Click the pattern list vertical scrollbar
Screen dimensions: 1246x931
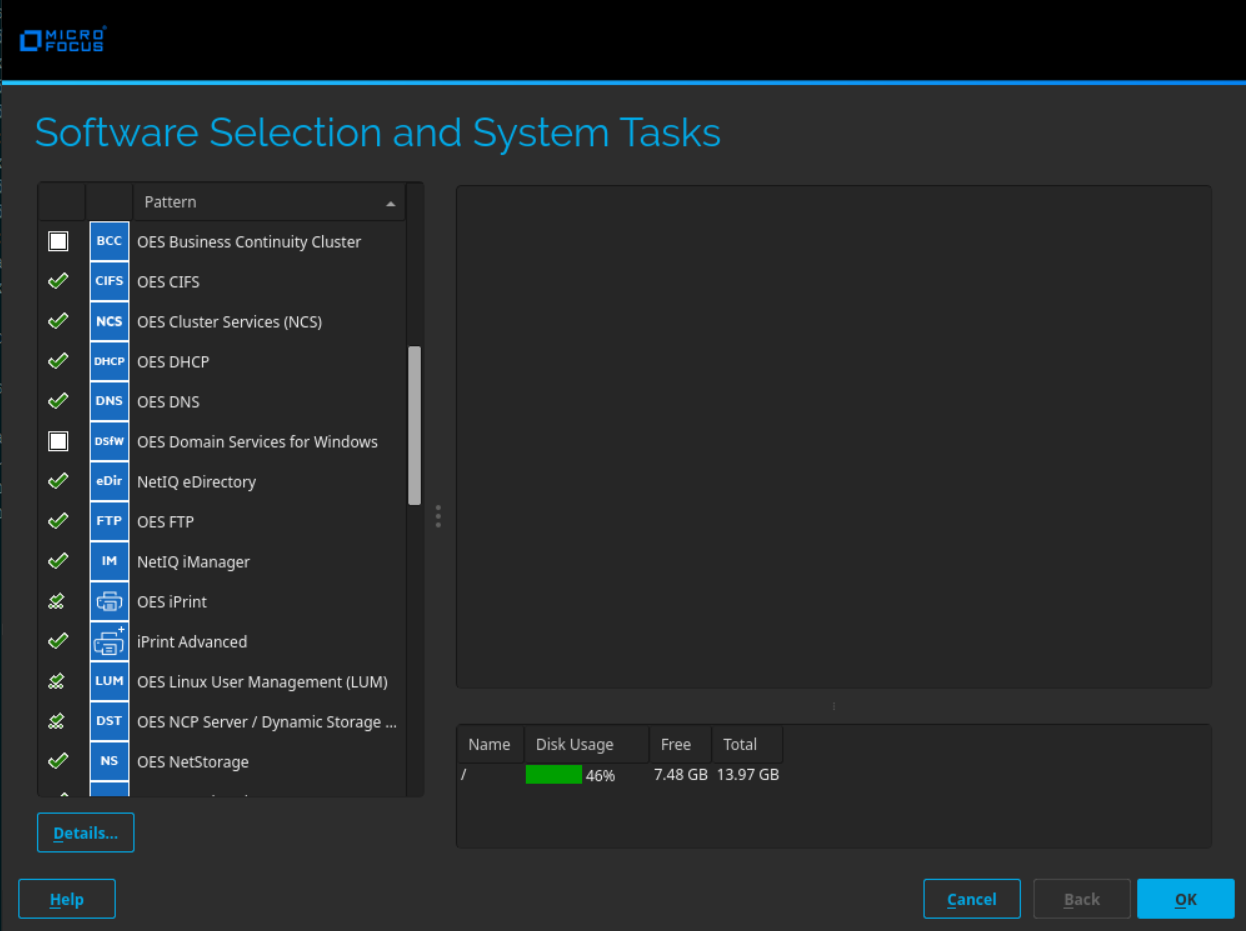click(415, 425)
